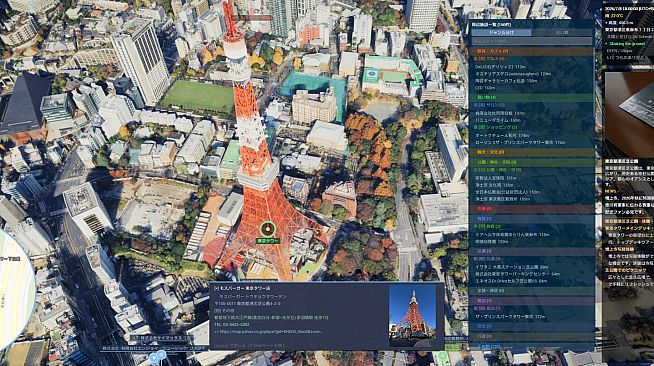Select the 浄土宗 東京教区 155m entry
This screenshot has width=654, height=366.
(503, 199)
